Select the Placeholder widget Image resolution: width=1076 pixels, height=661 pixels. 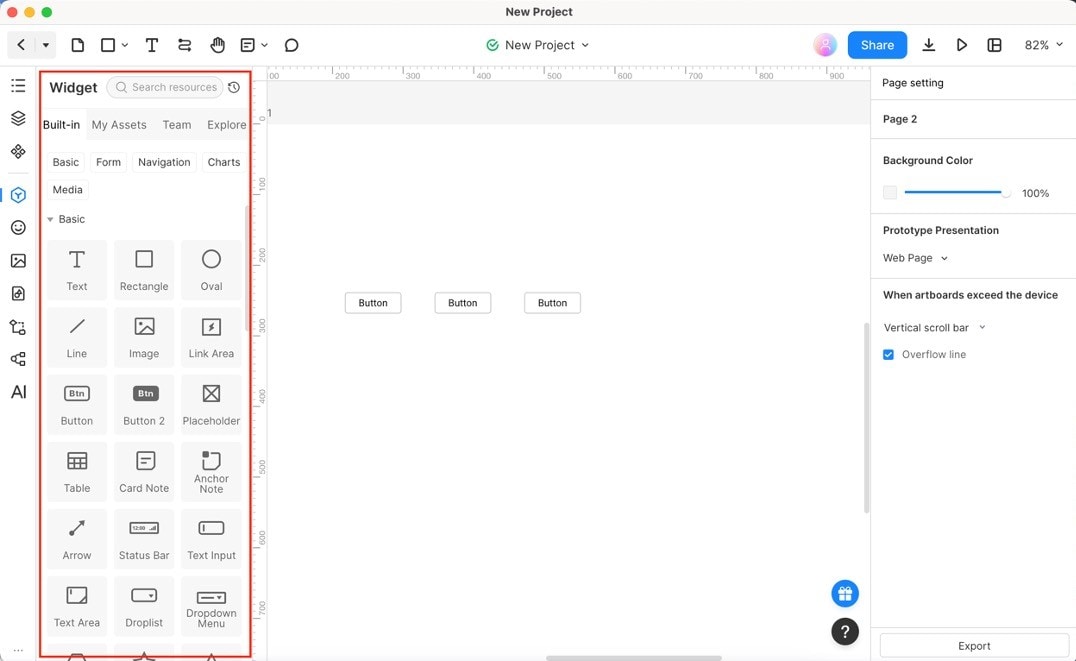[211, 404]
